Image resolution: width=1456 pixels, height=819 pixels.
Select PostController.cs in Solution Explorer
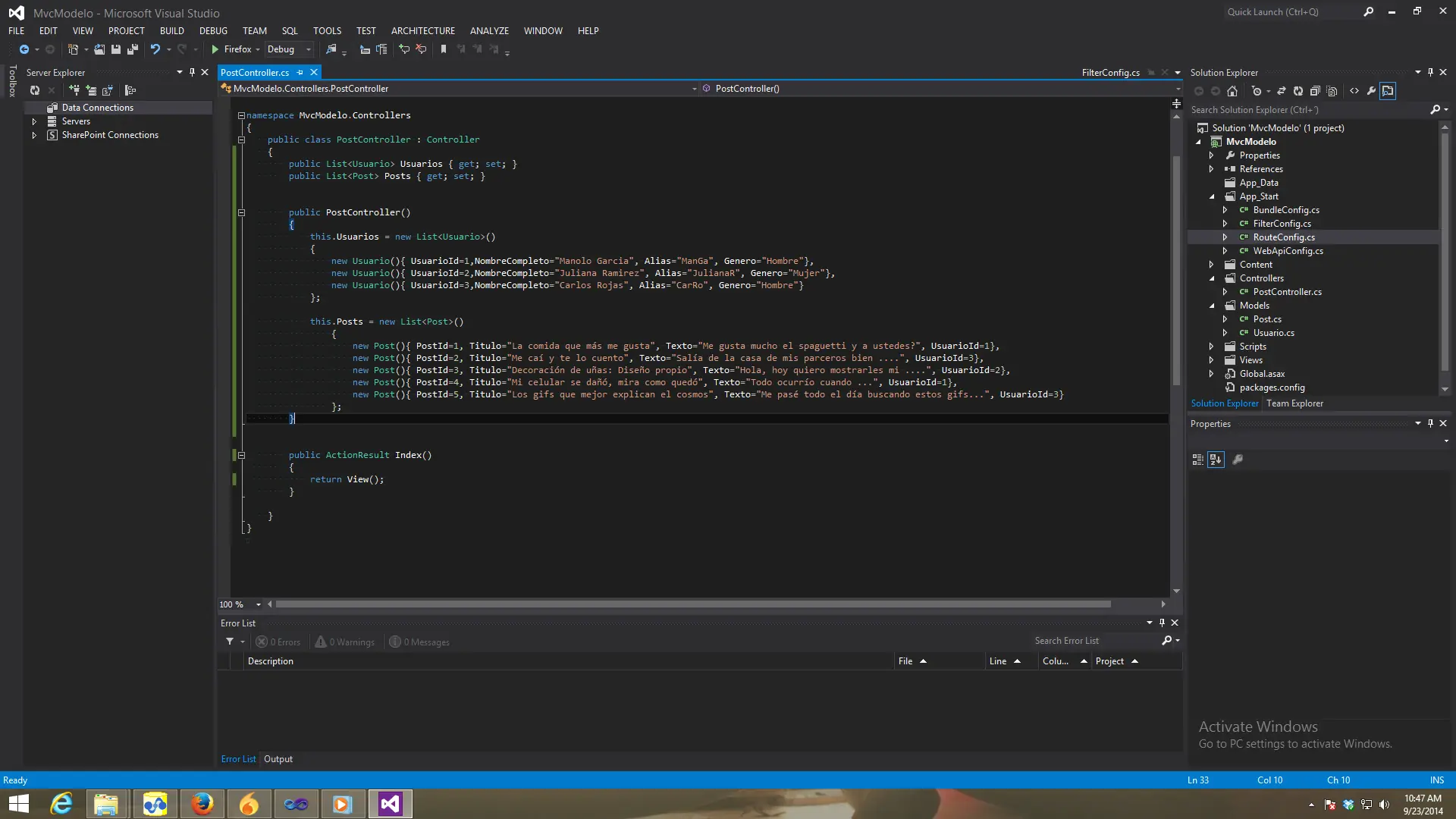[1287, 292]
